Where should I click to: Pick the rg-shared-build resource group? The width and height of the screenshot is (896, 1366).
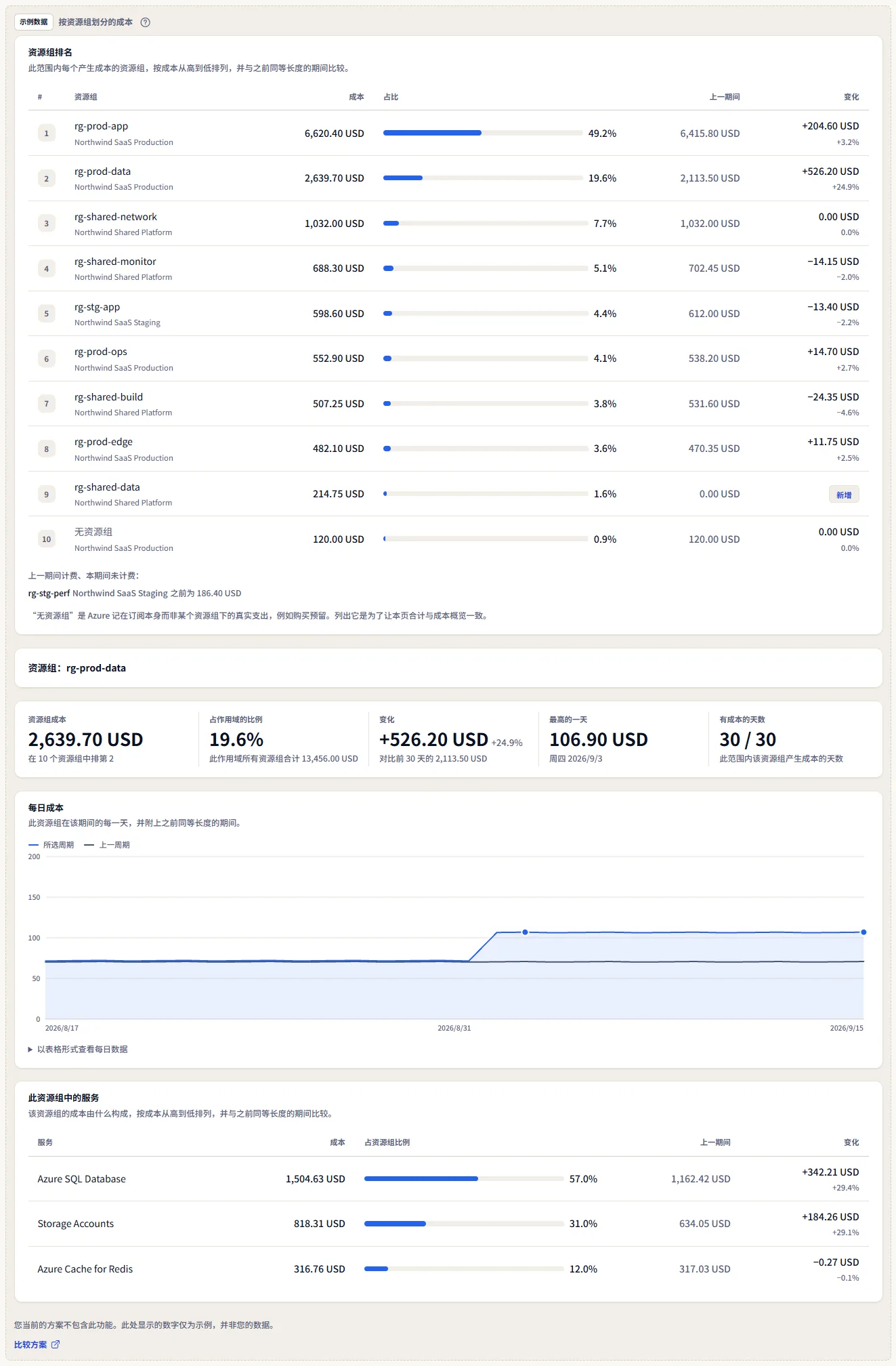click(x=448, y=404)
